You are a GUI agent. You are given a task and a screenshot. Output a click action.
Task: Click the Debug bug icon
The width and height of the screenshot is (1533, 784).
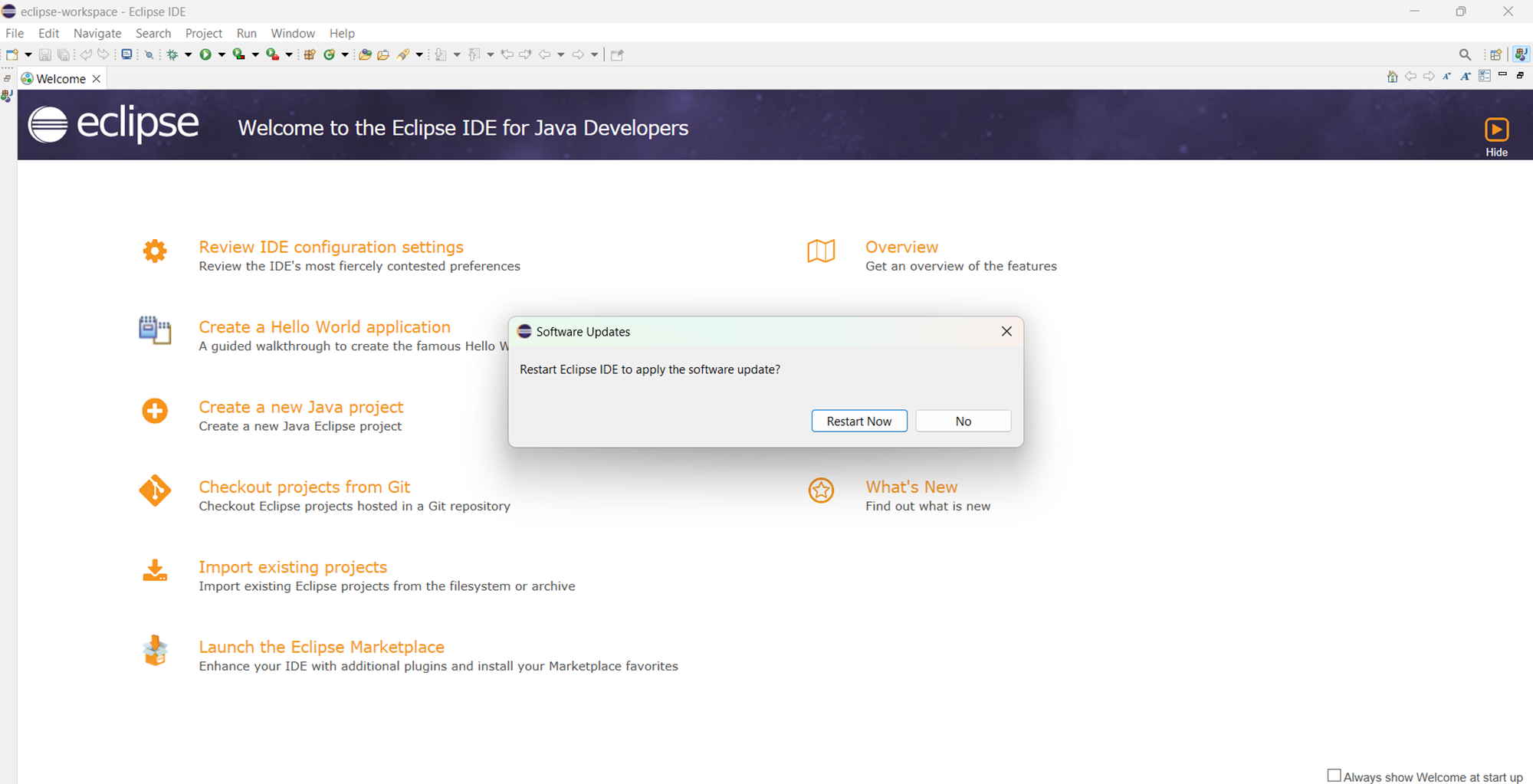[x=172, y=54]
